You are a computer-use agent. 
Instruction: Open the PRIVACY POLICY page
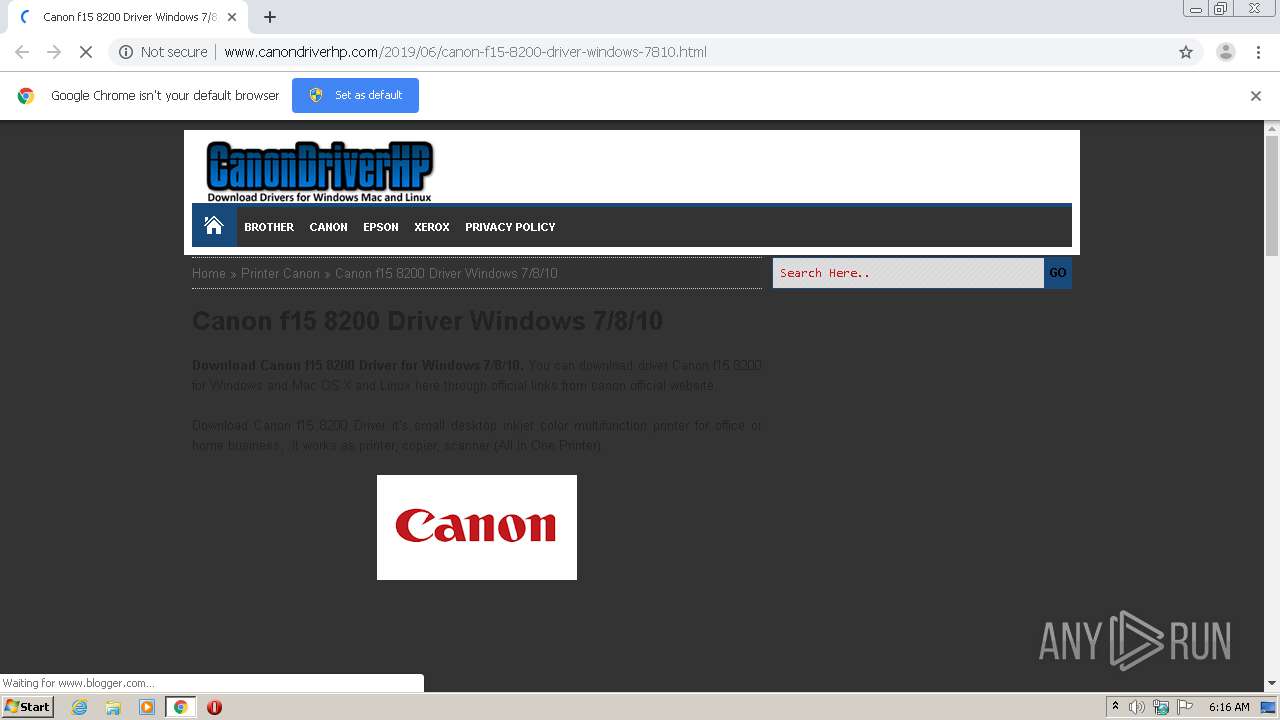point(510,227)
